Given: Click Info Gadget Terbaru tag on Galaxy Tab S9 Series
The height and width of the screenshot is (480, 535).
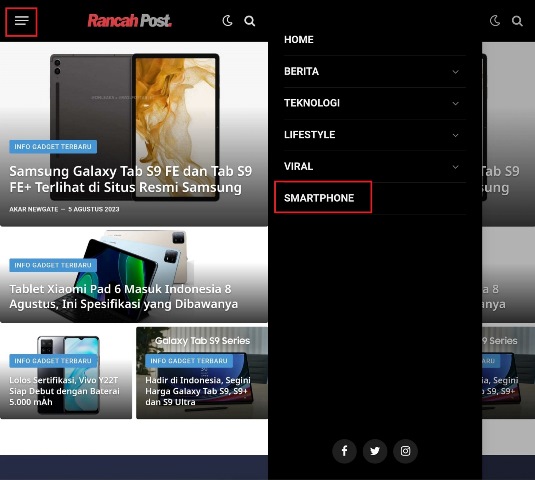Looking at the screenshot, I should tap(189, 361).
